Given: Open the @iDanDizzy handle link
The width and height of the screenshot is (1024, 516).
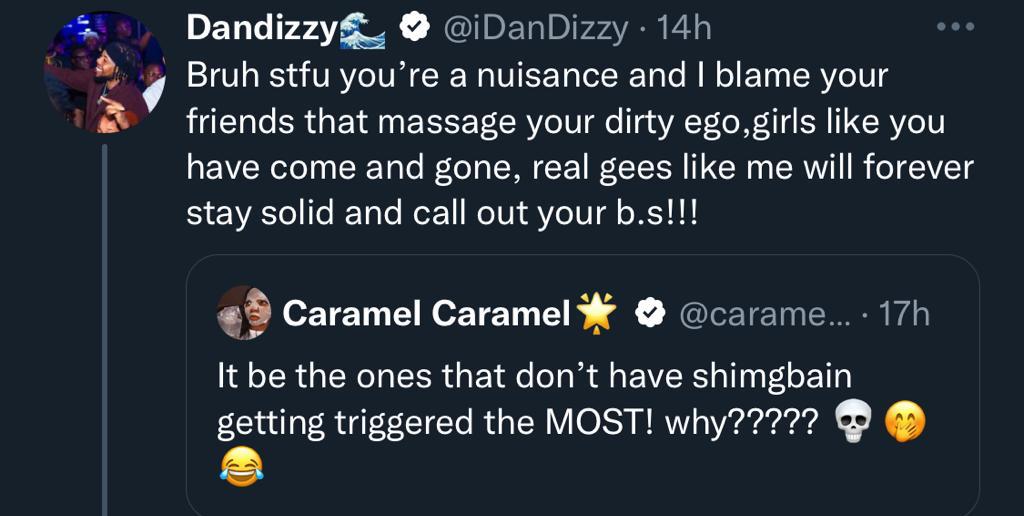Looking at the screenshot, I should (x=535, y=29).
